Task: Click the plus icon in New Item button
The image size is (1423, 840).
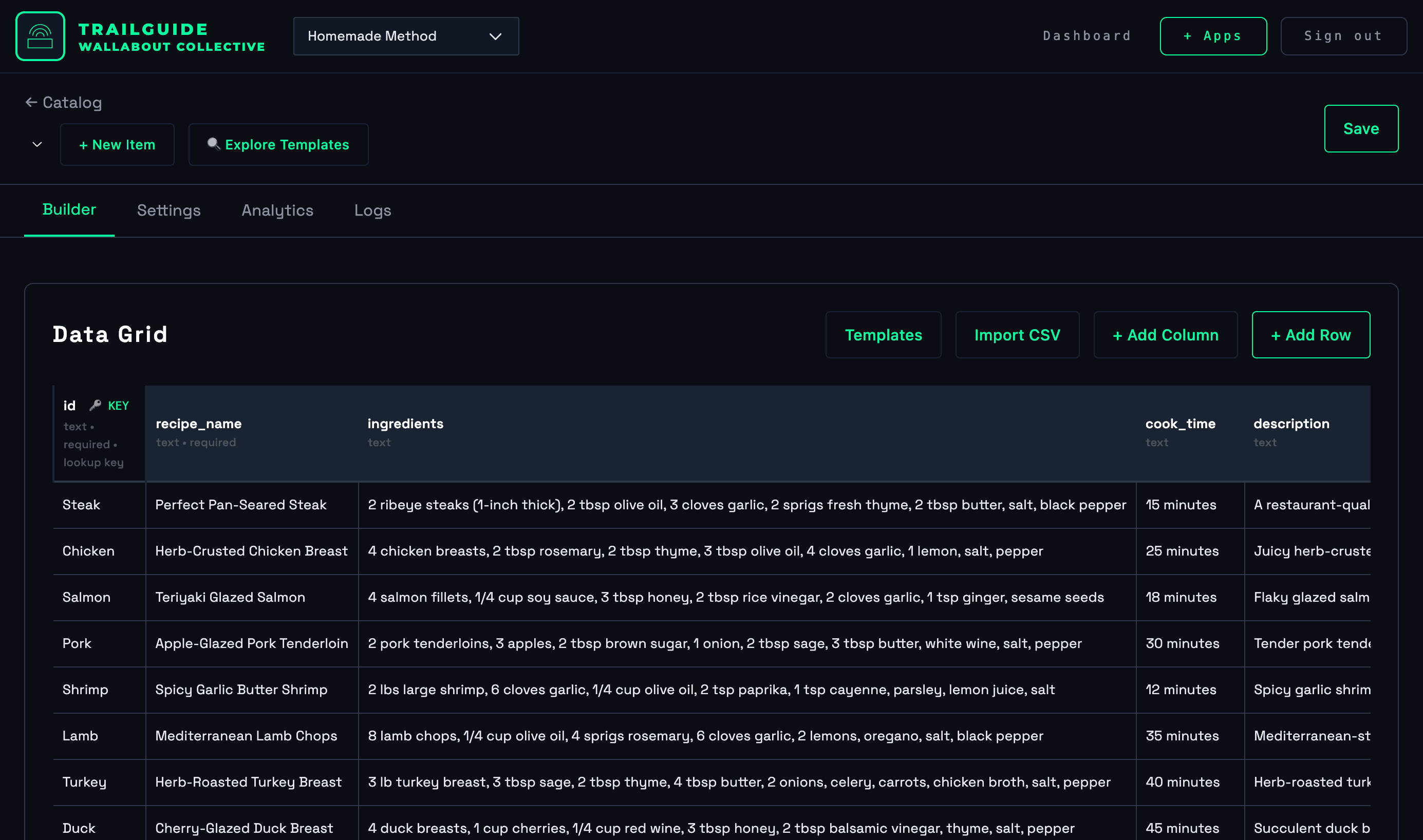Action: pyautogui.click(x=83, y=144)
